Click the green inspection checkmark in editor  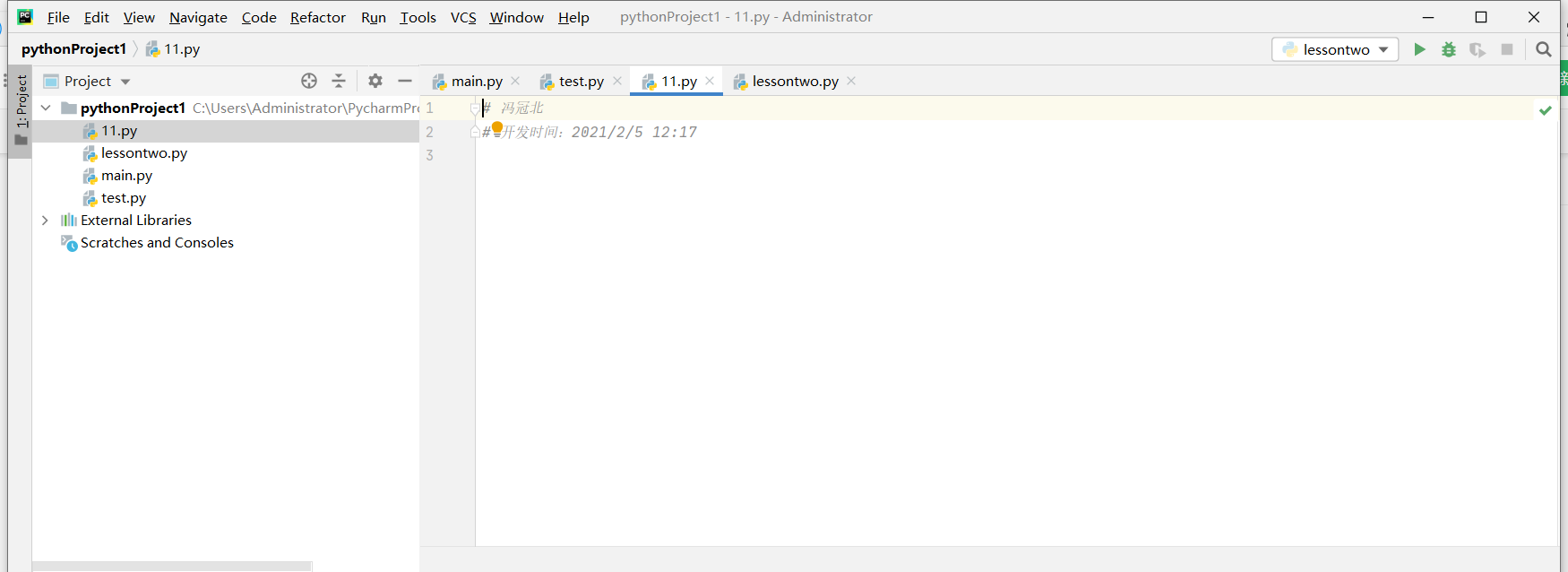(x=1546, y=110)
